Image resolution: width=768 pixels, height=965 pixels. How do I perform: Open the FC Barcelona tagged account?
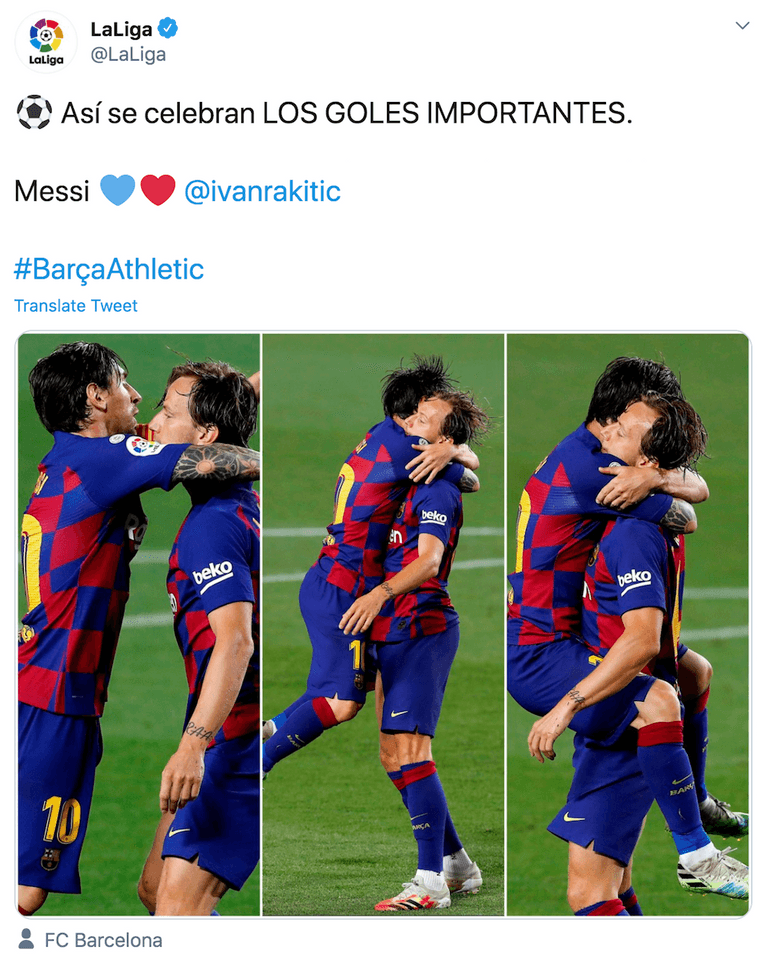point(103,940)
